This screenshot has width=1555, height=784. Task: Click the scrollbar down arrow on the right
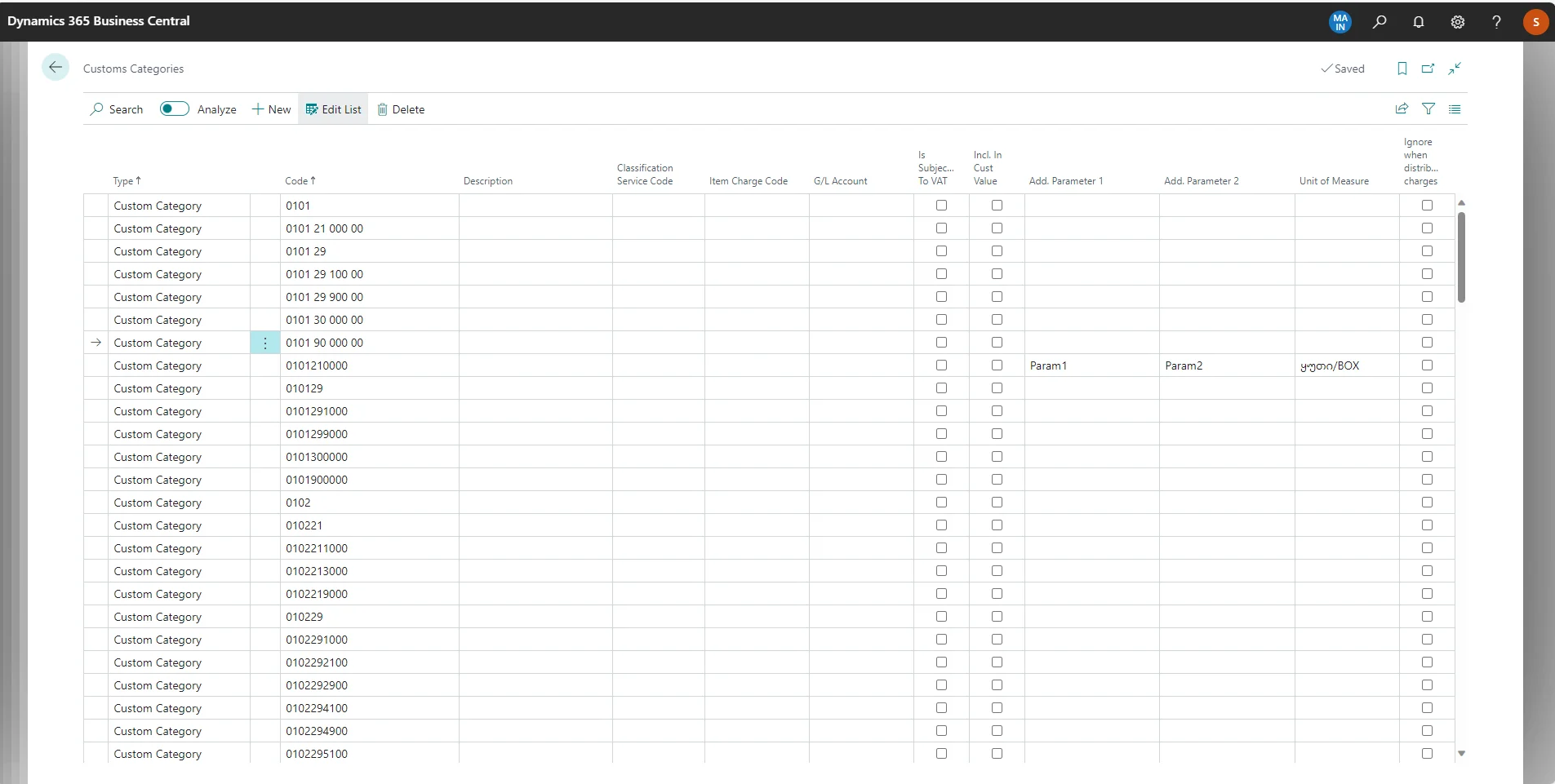1462,754
